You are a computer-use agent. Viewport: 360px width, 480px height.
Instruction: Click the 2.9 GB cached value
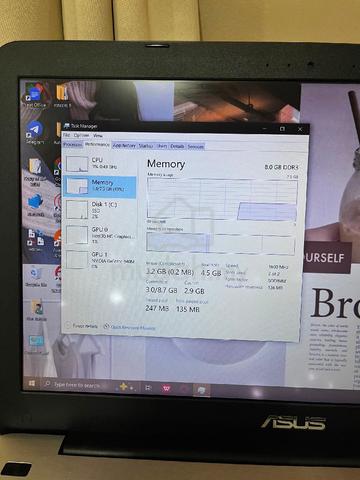tap(194, 291)
